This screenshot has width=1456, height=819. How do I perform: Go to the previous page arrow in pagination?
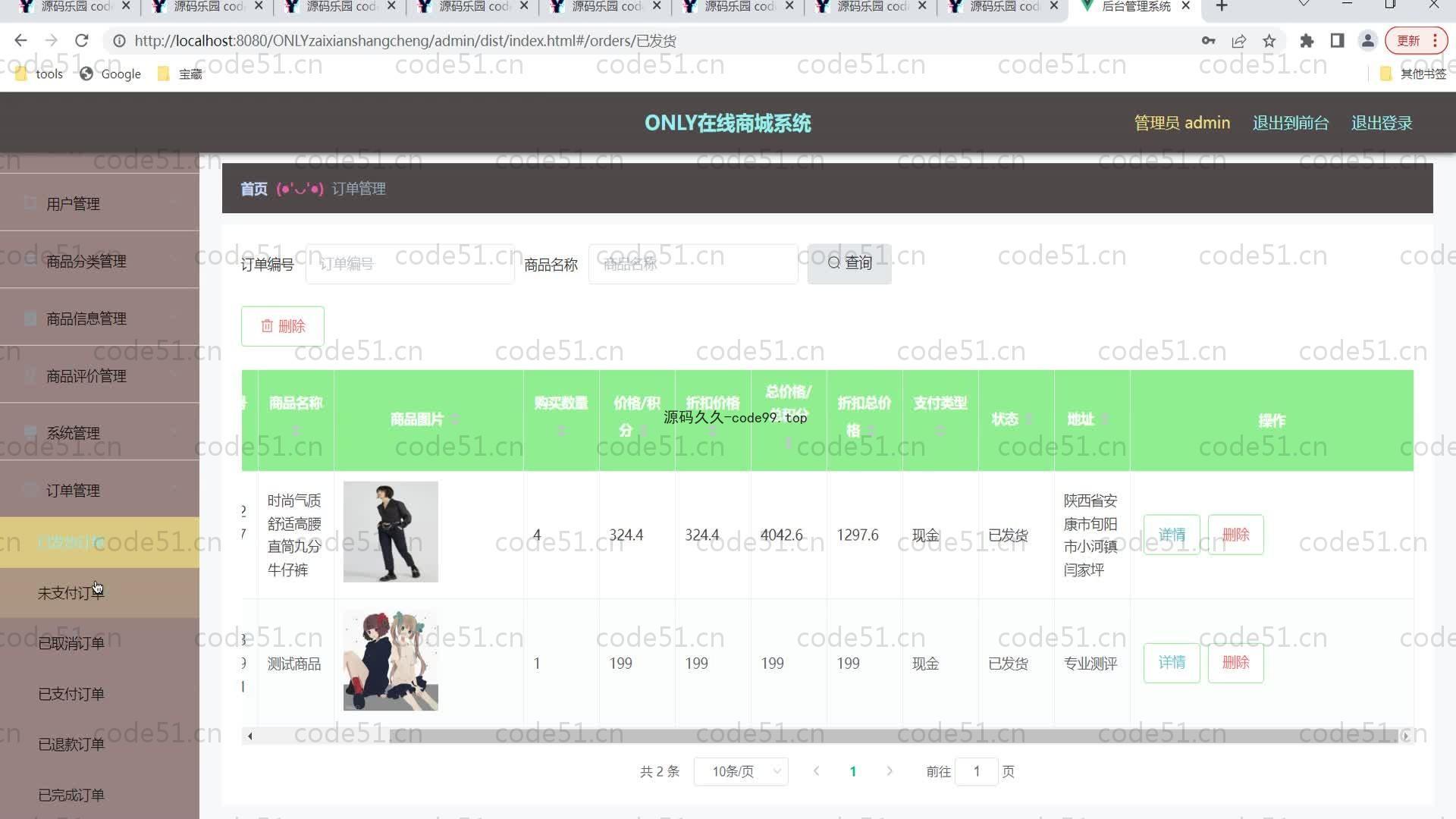816,771
